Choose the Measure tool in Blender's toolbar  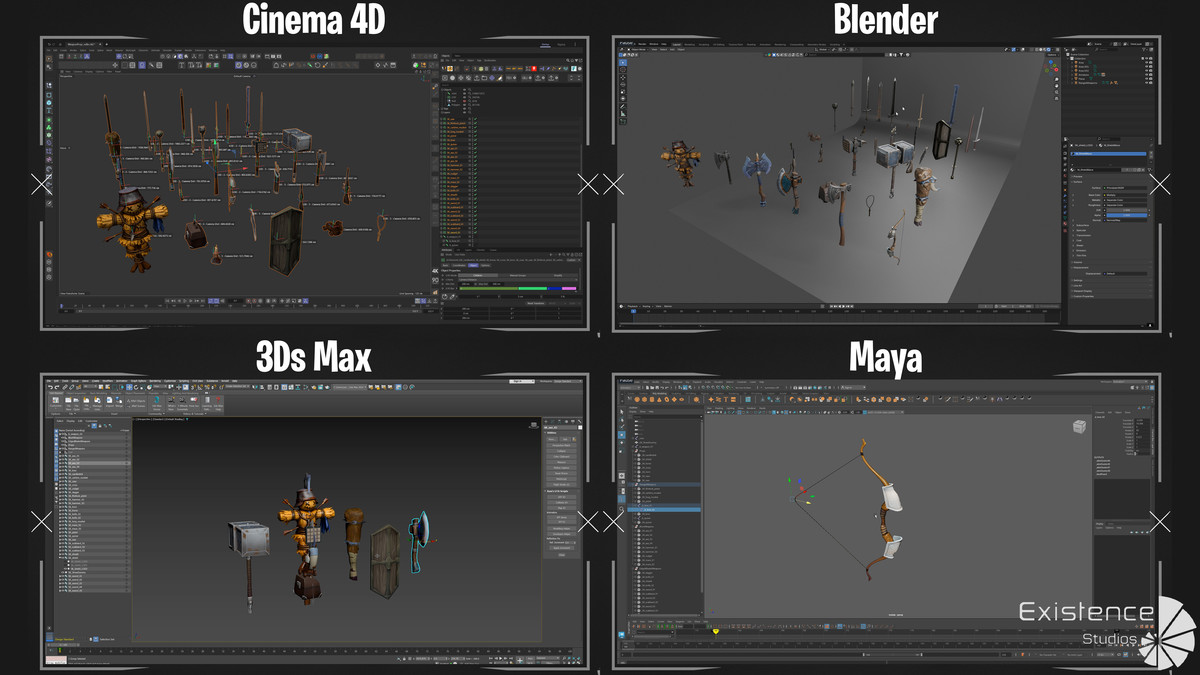coord(623,113)
